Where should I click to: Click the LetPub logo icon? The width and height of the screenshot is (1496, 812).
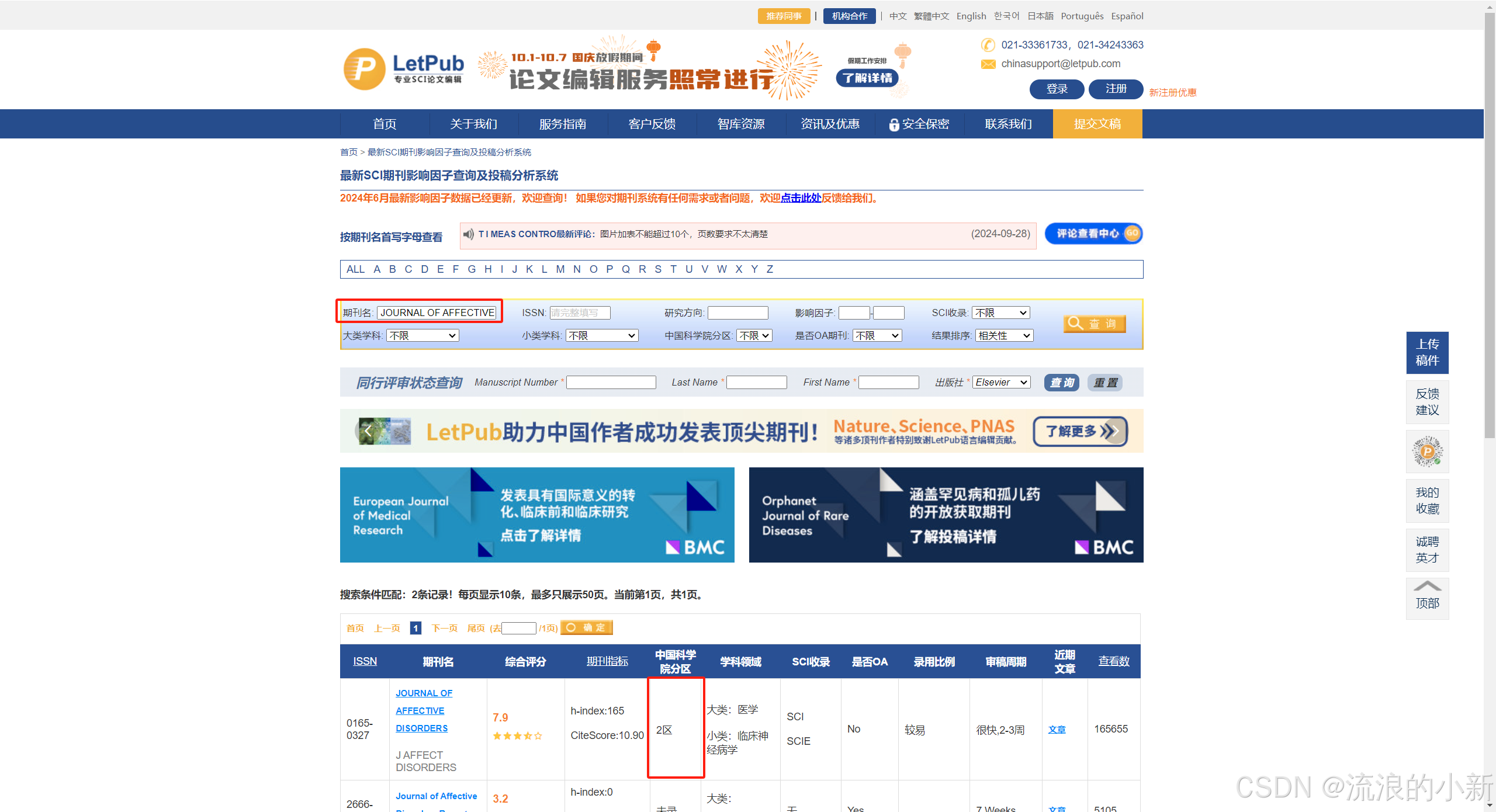coord(364,69)
